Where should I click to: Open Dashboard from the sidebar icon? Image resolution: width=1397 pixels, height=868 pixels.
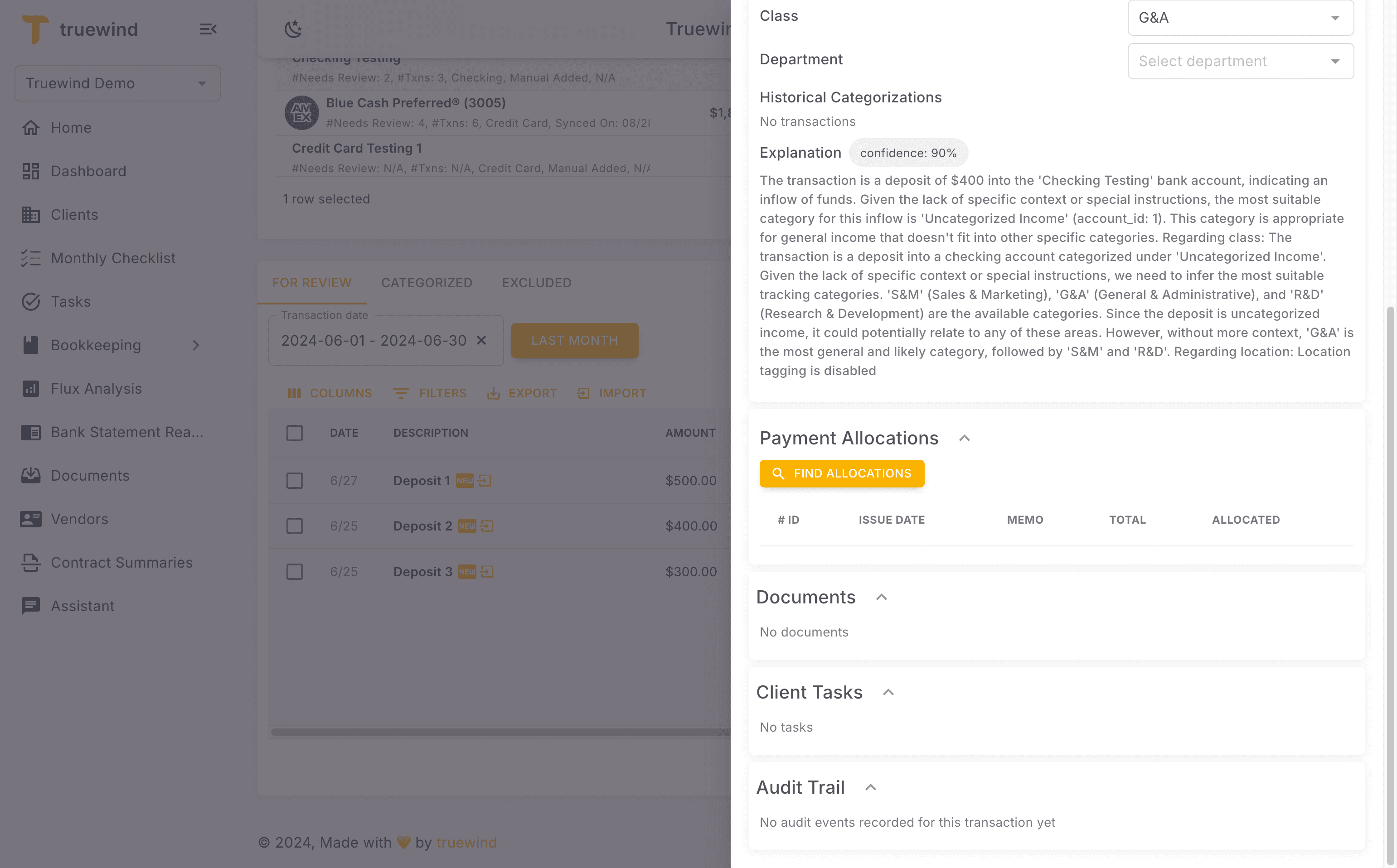(31, 171)
